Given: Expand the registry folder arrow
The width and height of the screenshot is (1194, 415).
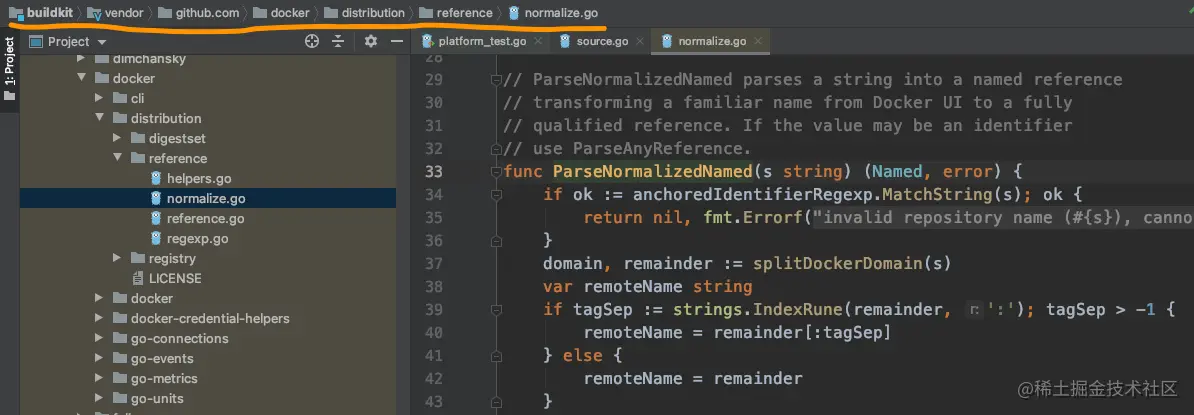Looking at the screenshot, I should [117, 259].
